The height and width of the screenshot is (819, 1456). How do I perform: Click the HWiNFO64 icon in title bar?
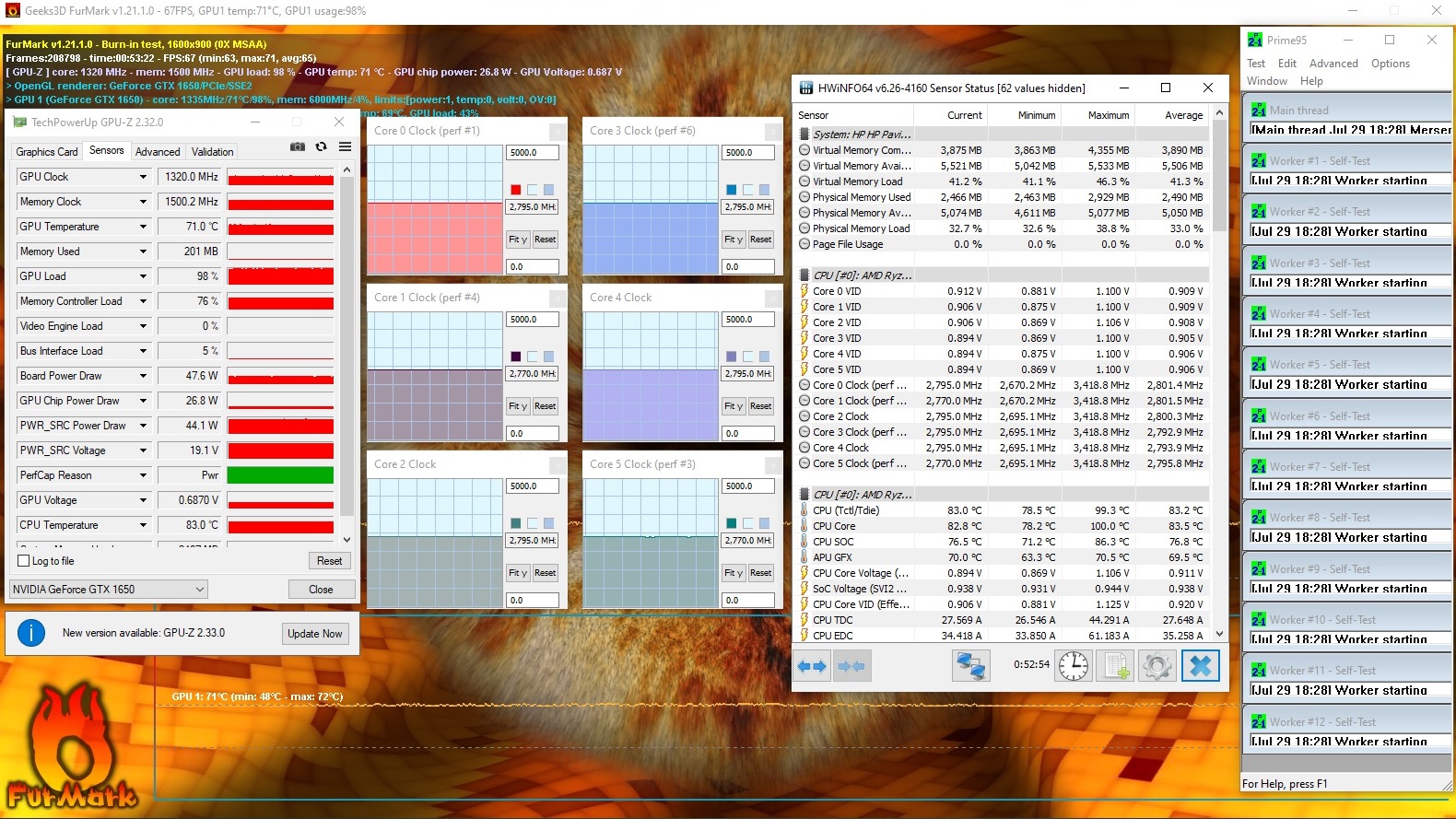click(806, 88)
